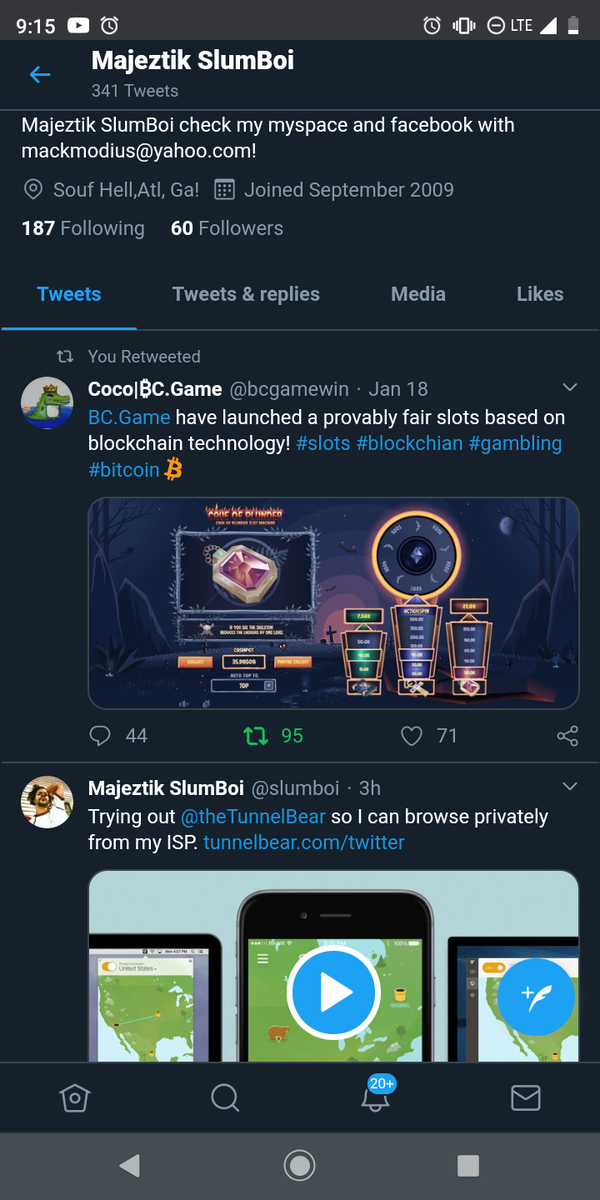
Task: Open the Home feed icon
Action: [75, 1097]
